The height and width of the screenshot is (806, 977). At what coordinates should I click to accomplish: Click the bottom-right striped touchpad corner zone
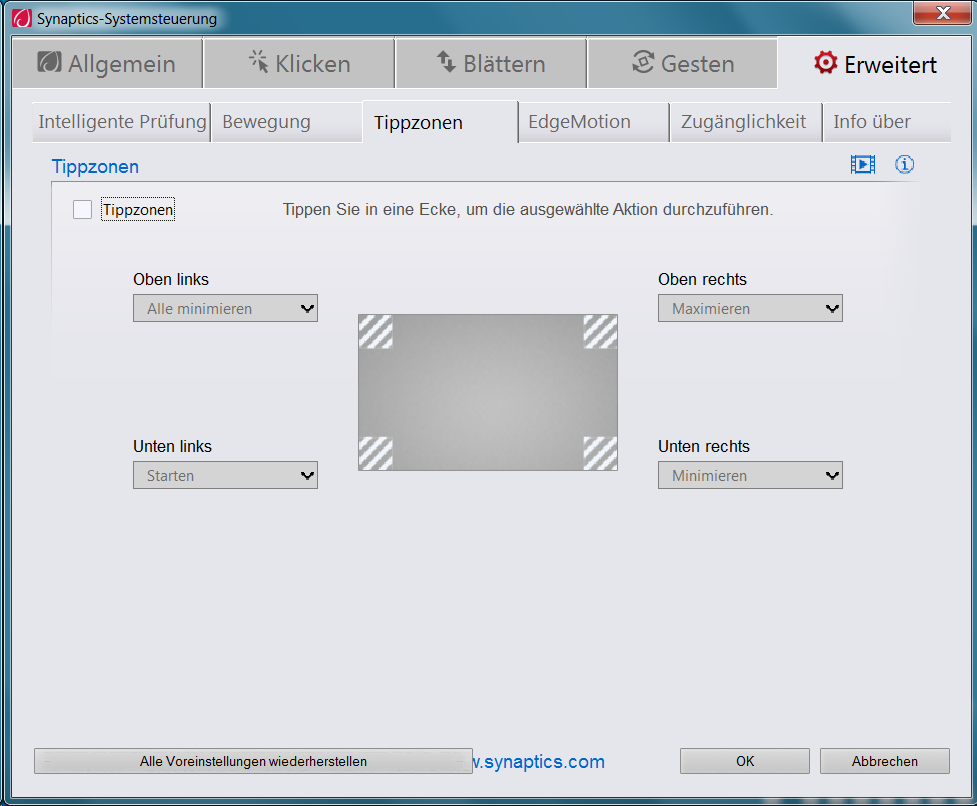tap(600, 453)
